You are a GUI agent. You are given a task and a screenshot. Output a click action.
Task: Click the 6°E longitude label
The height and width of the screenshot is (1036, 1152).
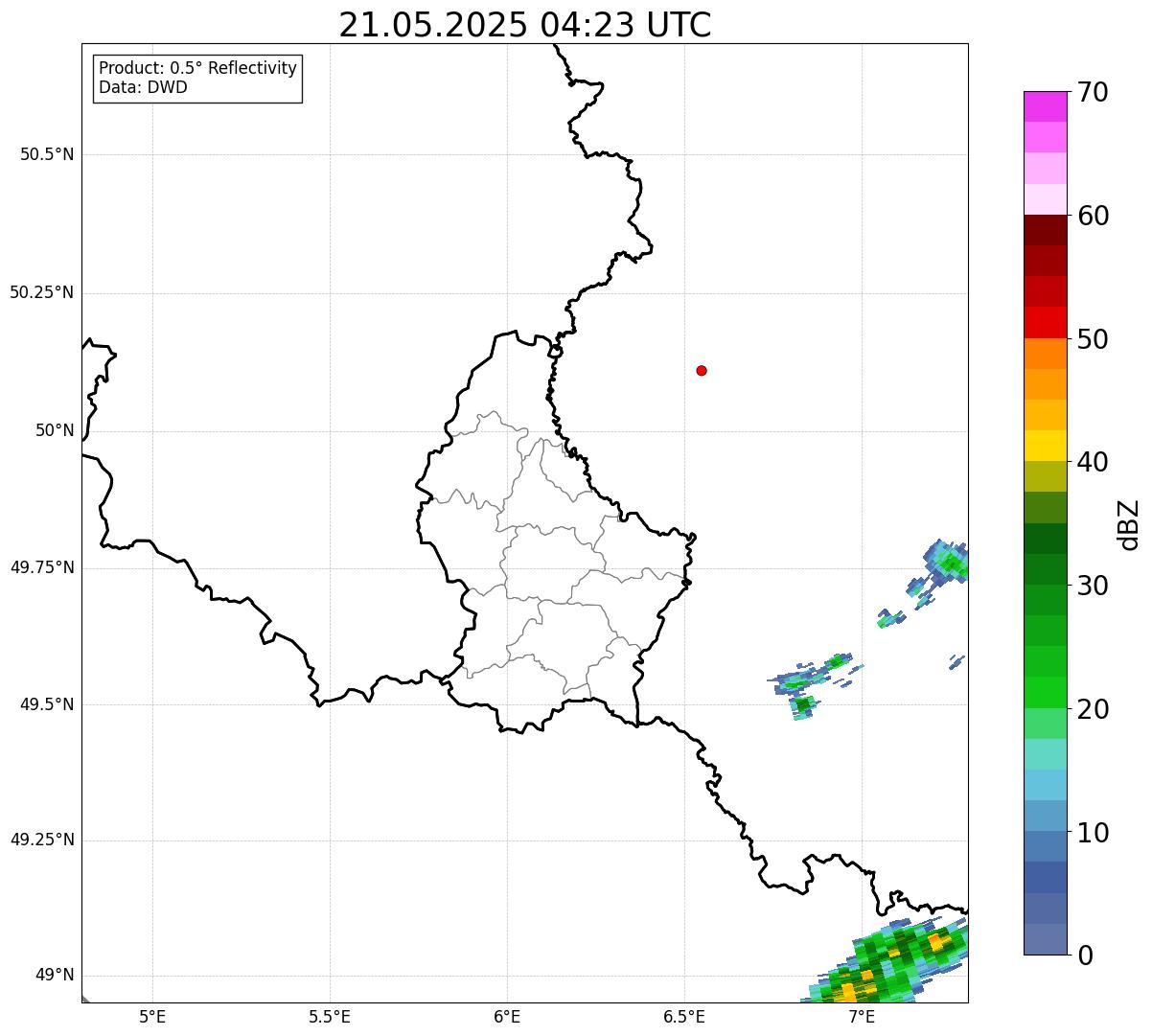507,1016
